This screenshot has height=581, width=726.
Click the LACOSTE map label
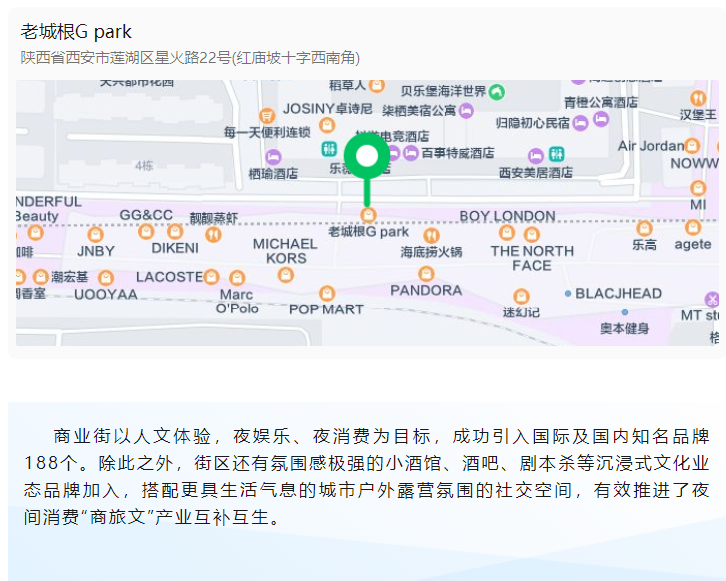[x=169, y=277]
